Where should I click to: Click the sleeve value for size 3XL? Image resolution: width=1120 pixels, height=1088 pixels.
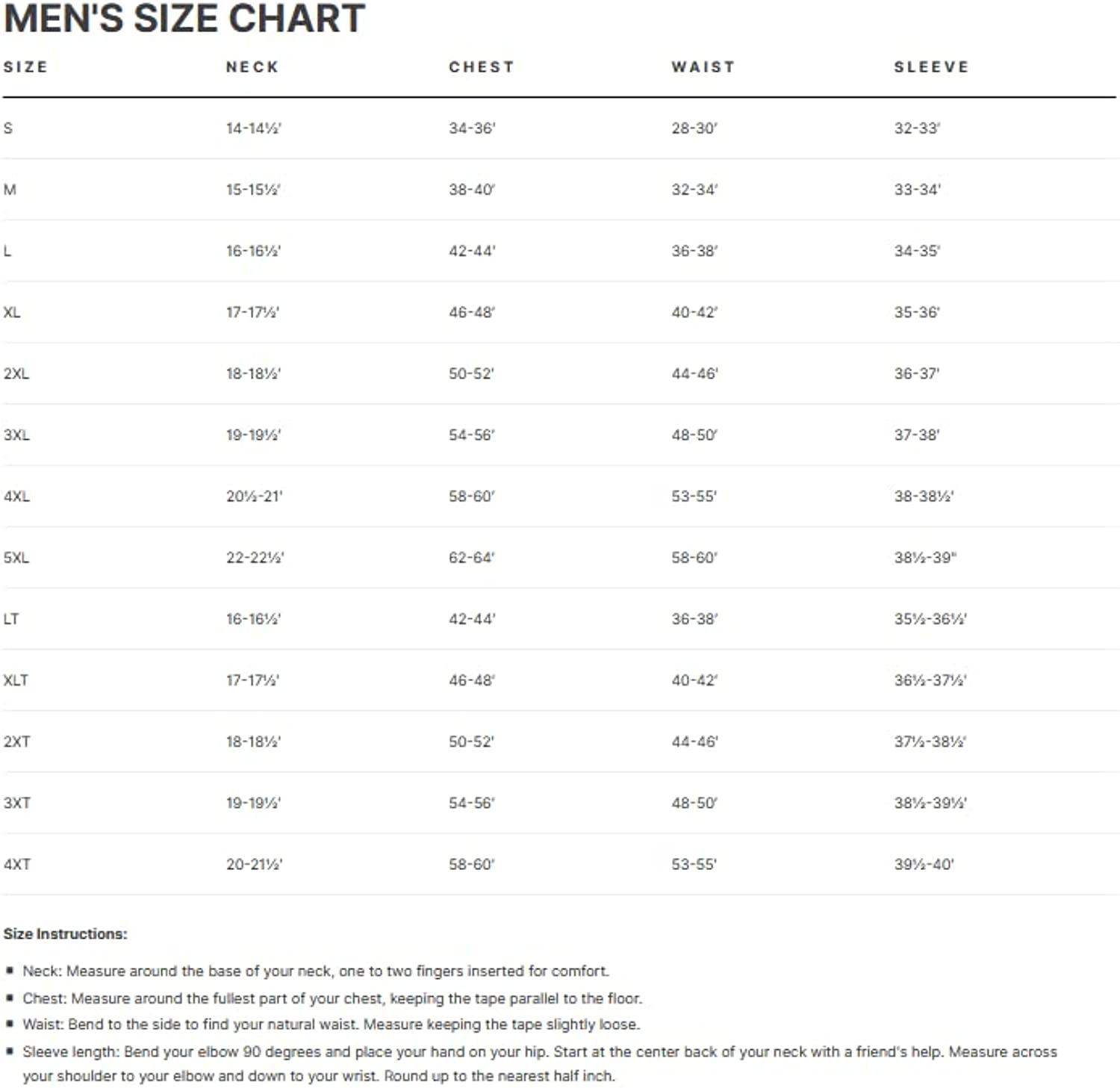(x=917, y=435)
